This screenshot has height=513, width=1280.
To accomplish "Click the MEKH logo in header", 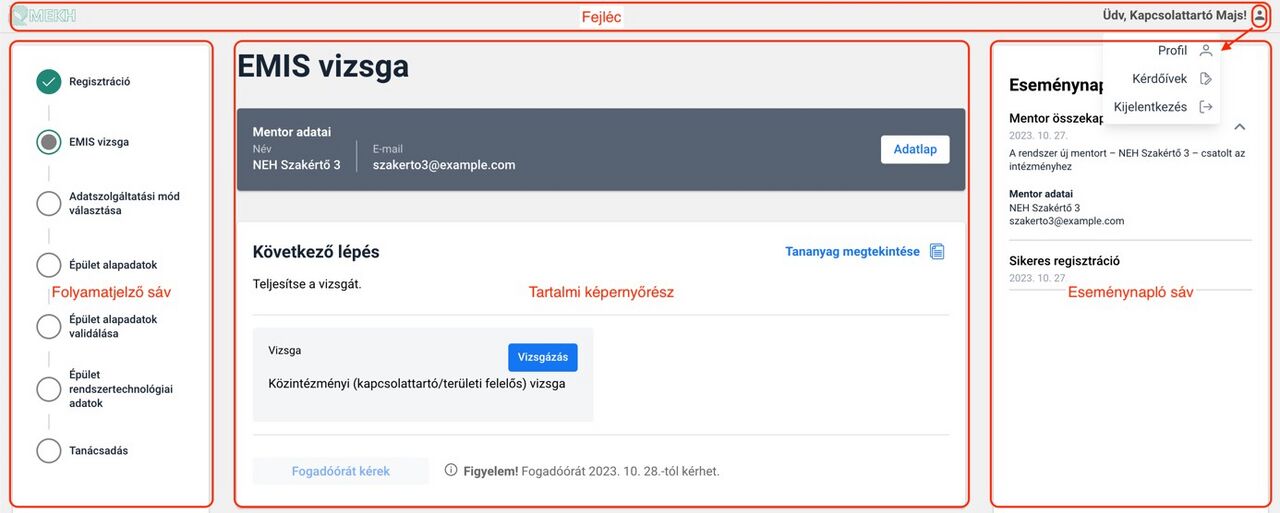I will 44,15.
